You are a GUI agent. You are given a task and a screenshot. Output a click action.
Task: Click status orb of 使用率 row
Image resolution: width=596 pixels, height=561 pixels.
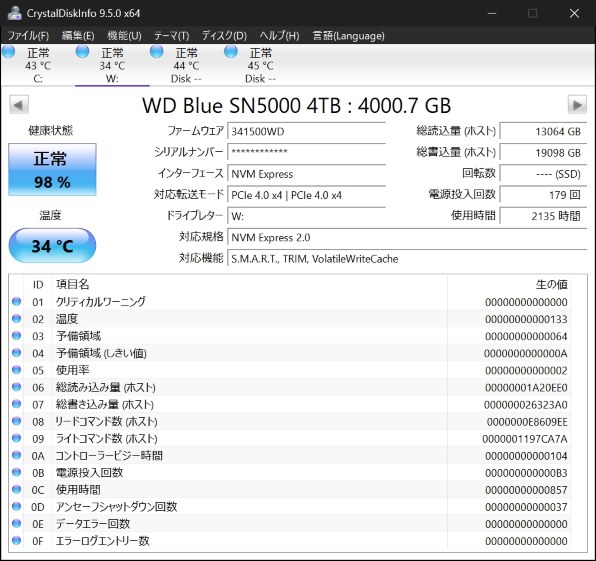(x=16, y=369)
